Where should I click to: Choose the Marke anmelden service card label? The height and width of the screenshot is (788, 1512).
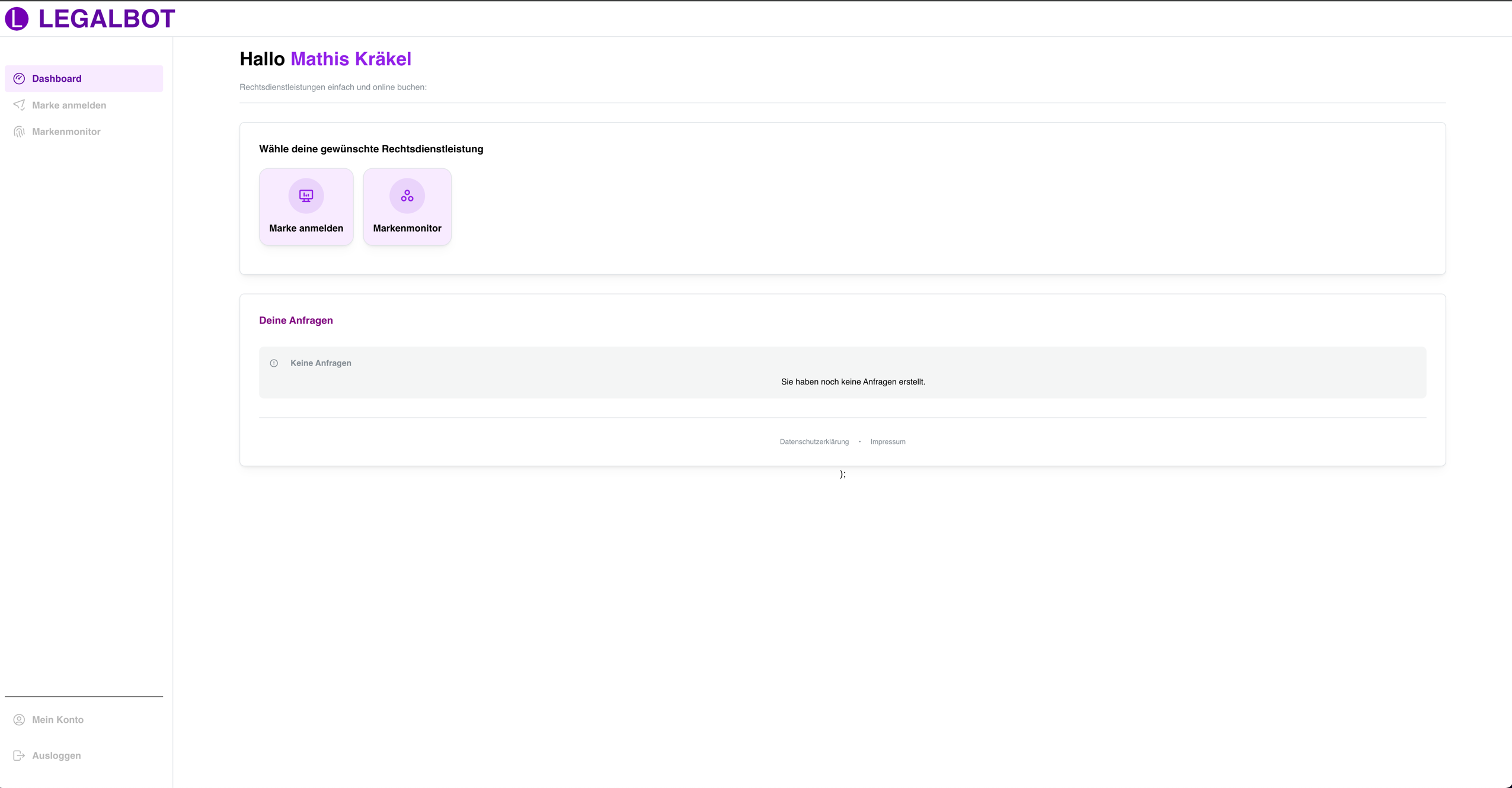click(x=306, y=228)
